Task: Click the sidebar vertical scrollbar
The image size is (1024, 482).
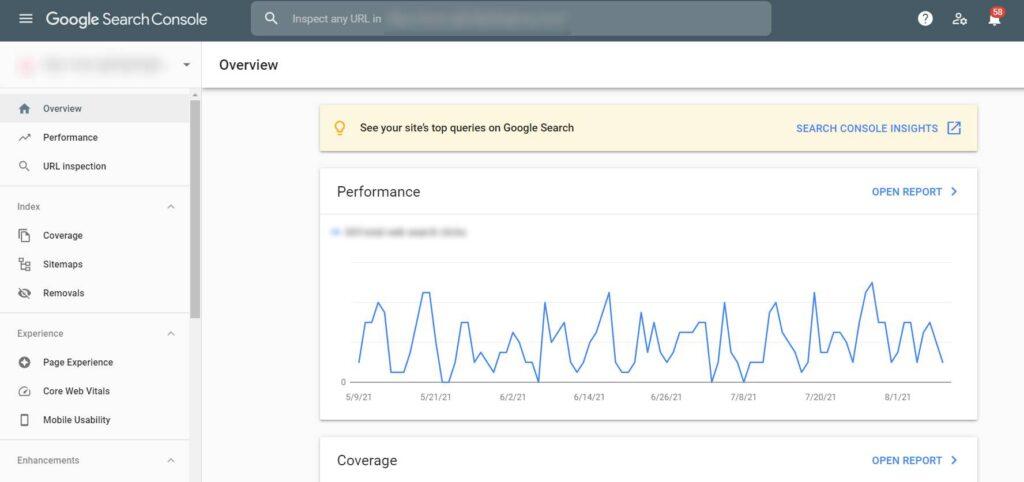Action: (x=195, y=209)
